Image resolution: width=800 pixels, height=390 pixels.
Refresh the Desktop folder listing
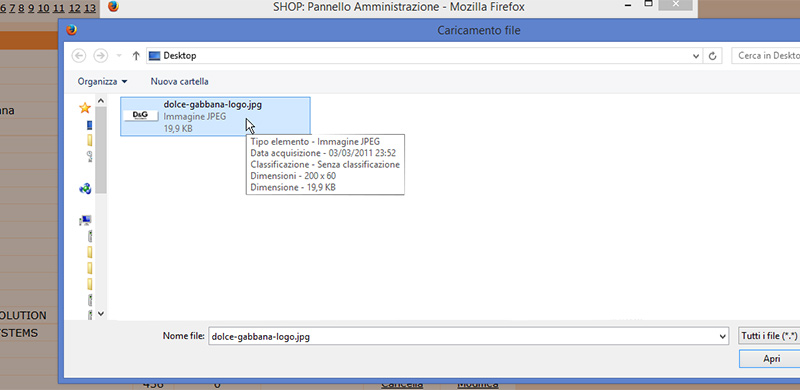pyautogui.click(x=713, y=56)
